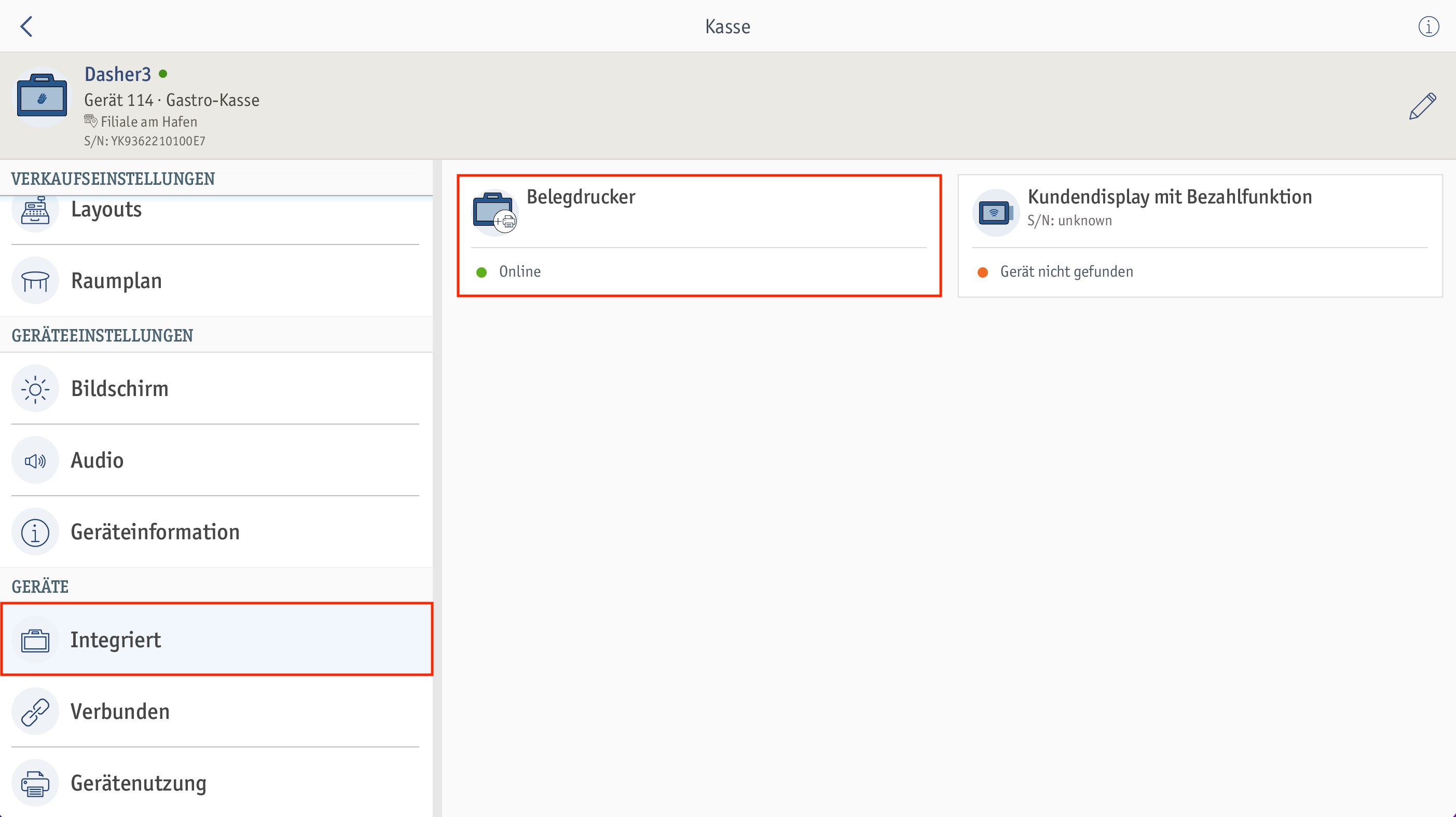
Task: Open the Verbunden devices entry
Action: [216, 711]
